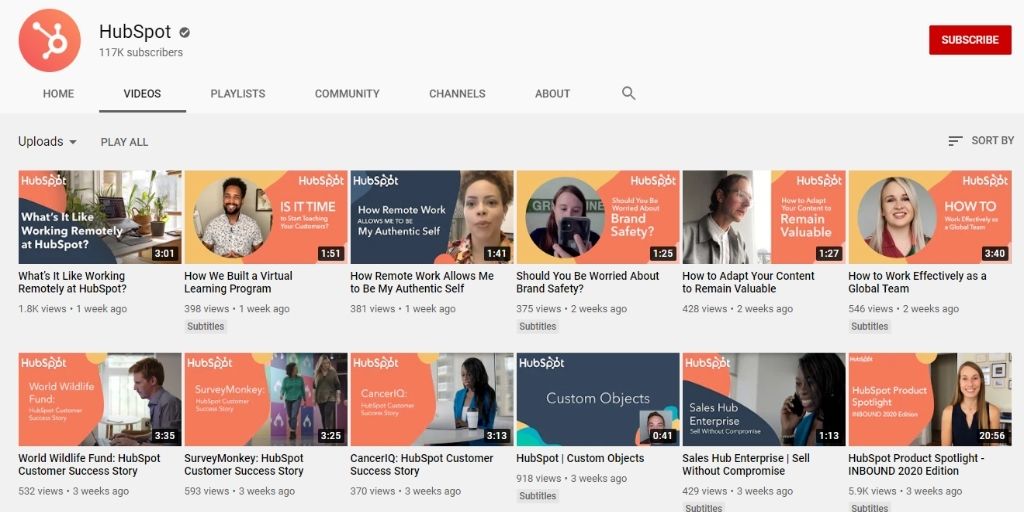
Task: Click title 'How to Work Effectively as a Global Team'
Action: [x=918, y=282]
